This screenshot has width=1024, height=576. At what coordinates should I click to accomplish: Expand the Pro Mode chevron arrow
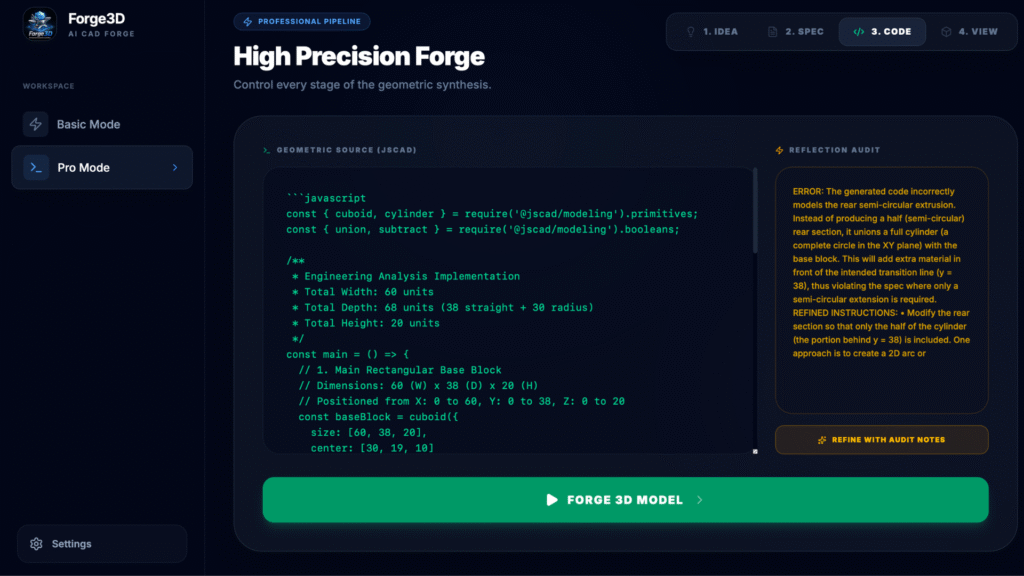(175, 168)
